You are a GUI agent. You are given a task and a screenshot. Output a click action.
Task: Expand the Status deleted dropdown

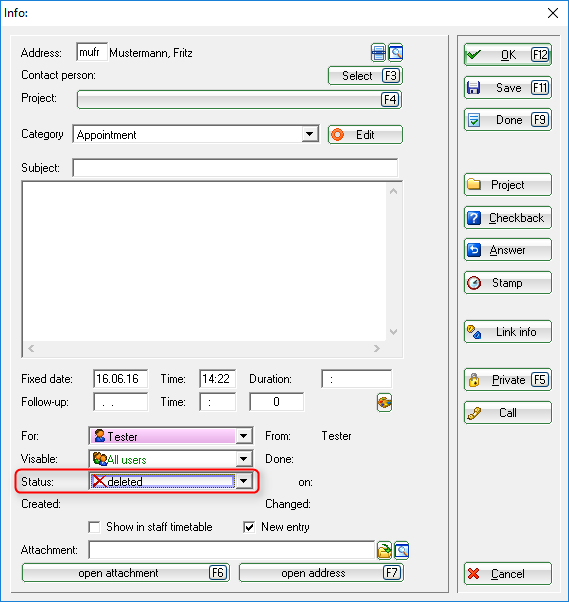point(243,481)
